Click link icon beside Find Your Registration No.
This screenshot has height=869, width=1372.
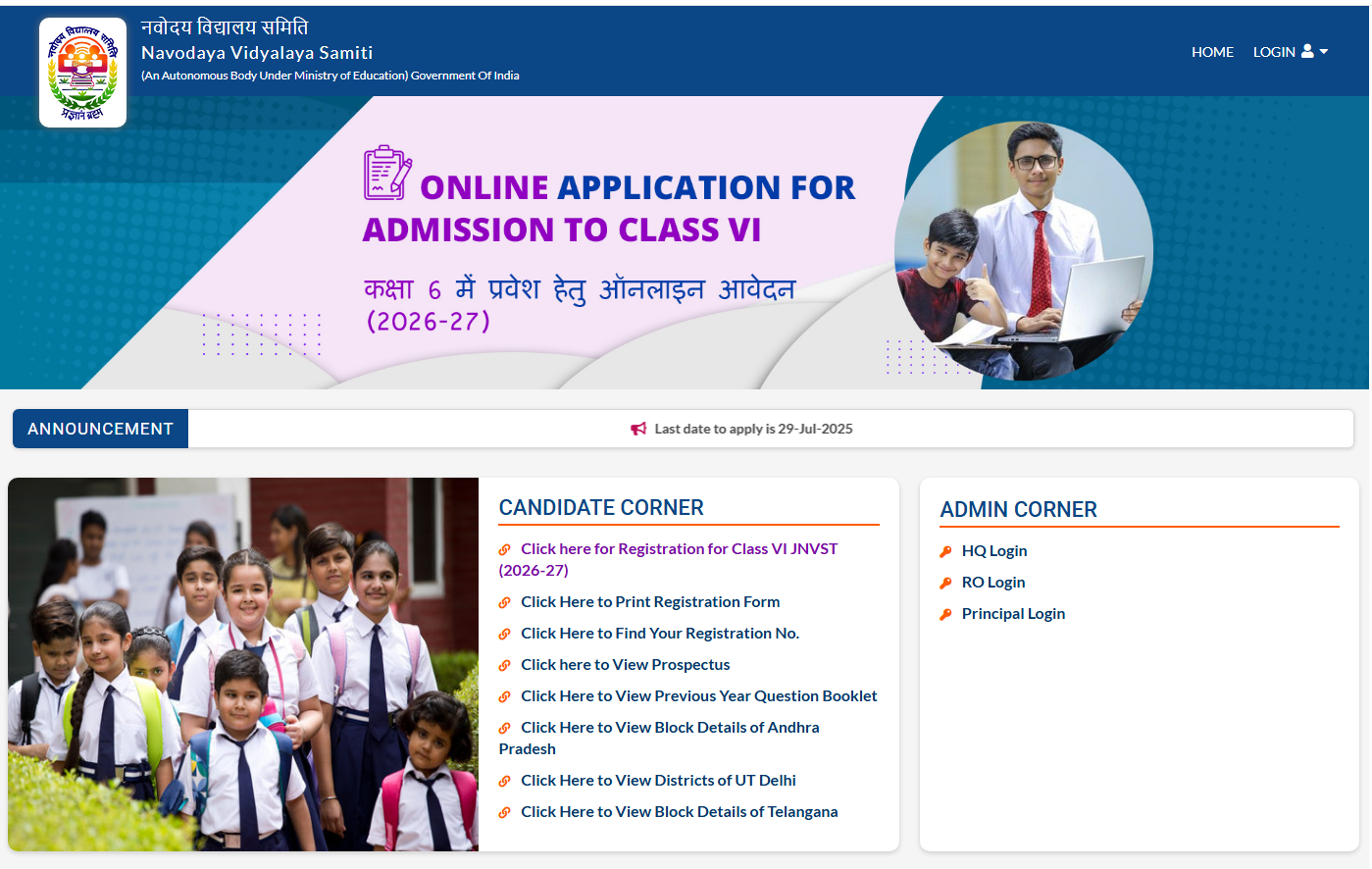[x=504, y=634]
